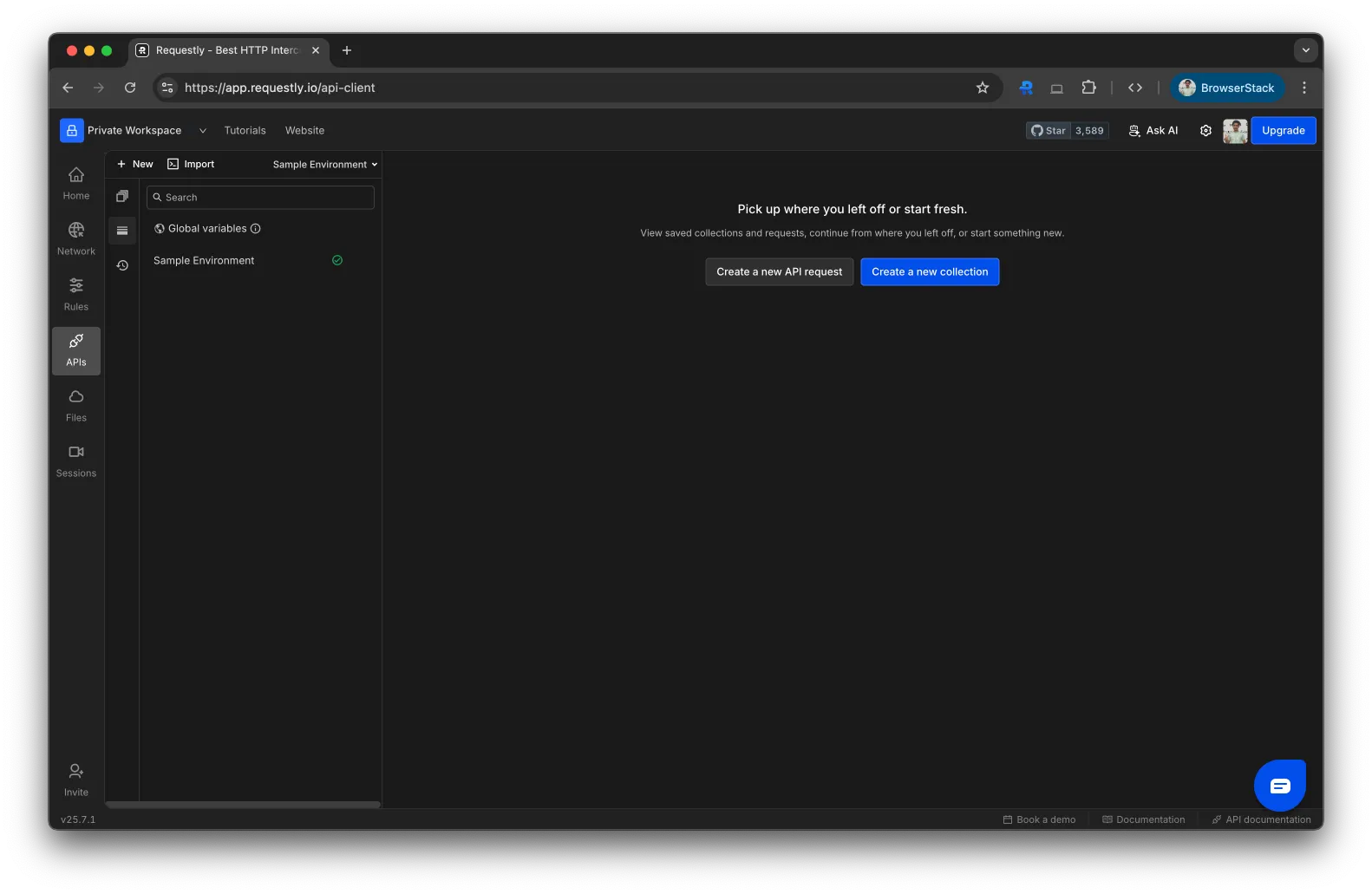Open the Documentation footer link
Screen dimensions: 1372x894
pyautogui.click(x=1143, y=819)
